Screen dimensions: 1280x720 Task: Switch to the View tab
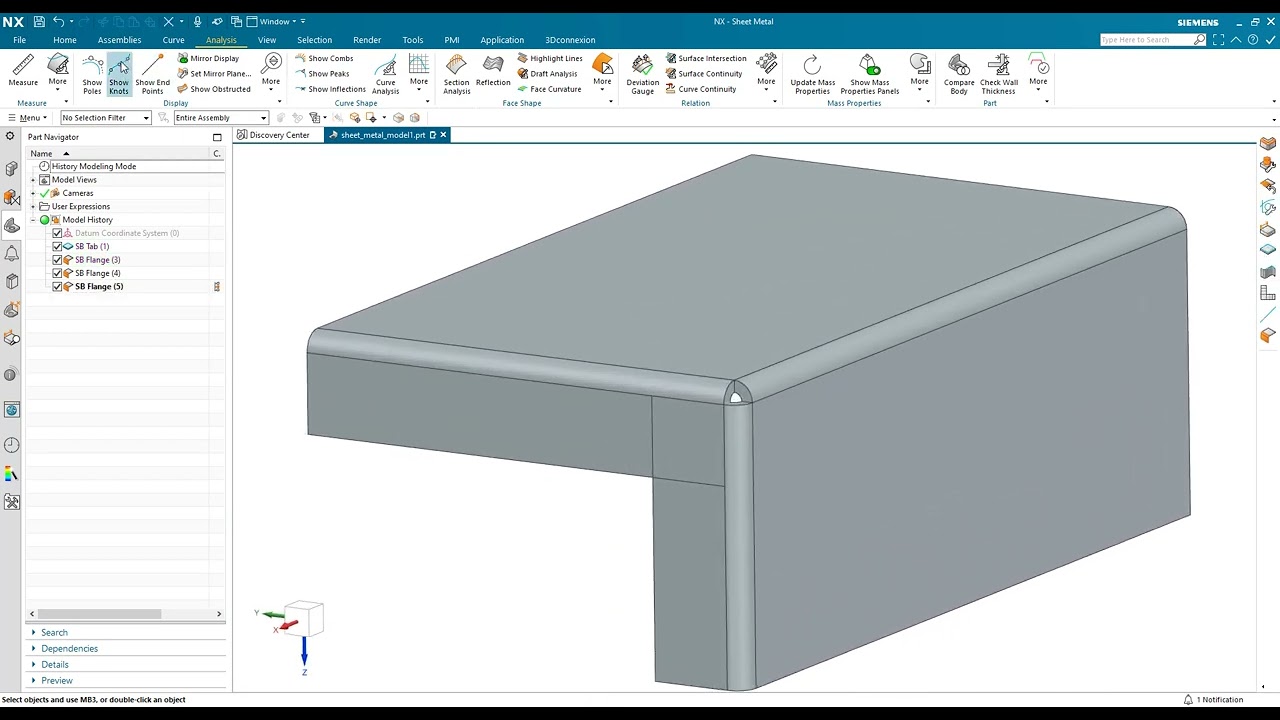[x=267, y=40]
